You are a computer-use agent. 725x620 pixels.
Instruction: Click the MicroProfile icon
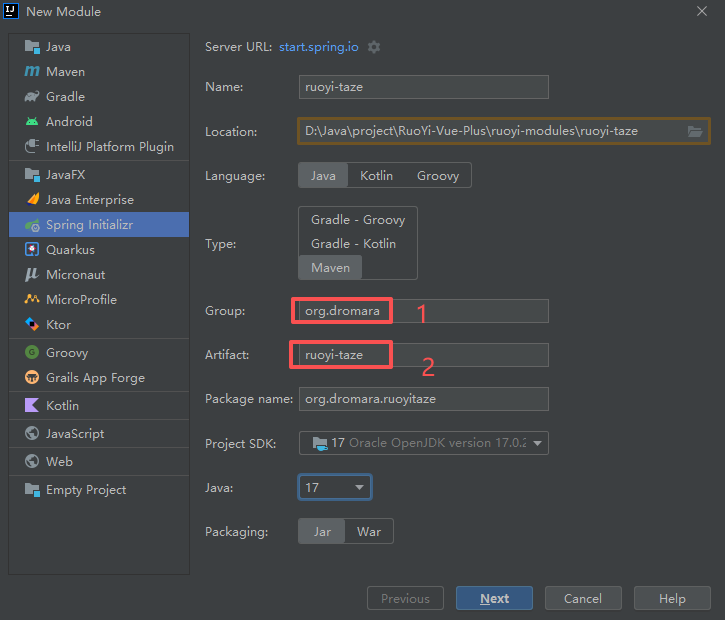(x=32, y=299)
